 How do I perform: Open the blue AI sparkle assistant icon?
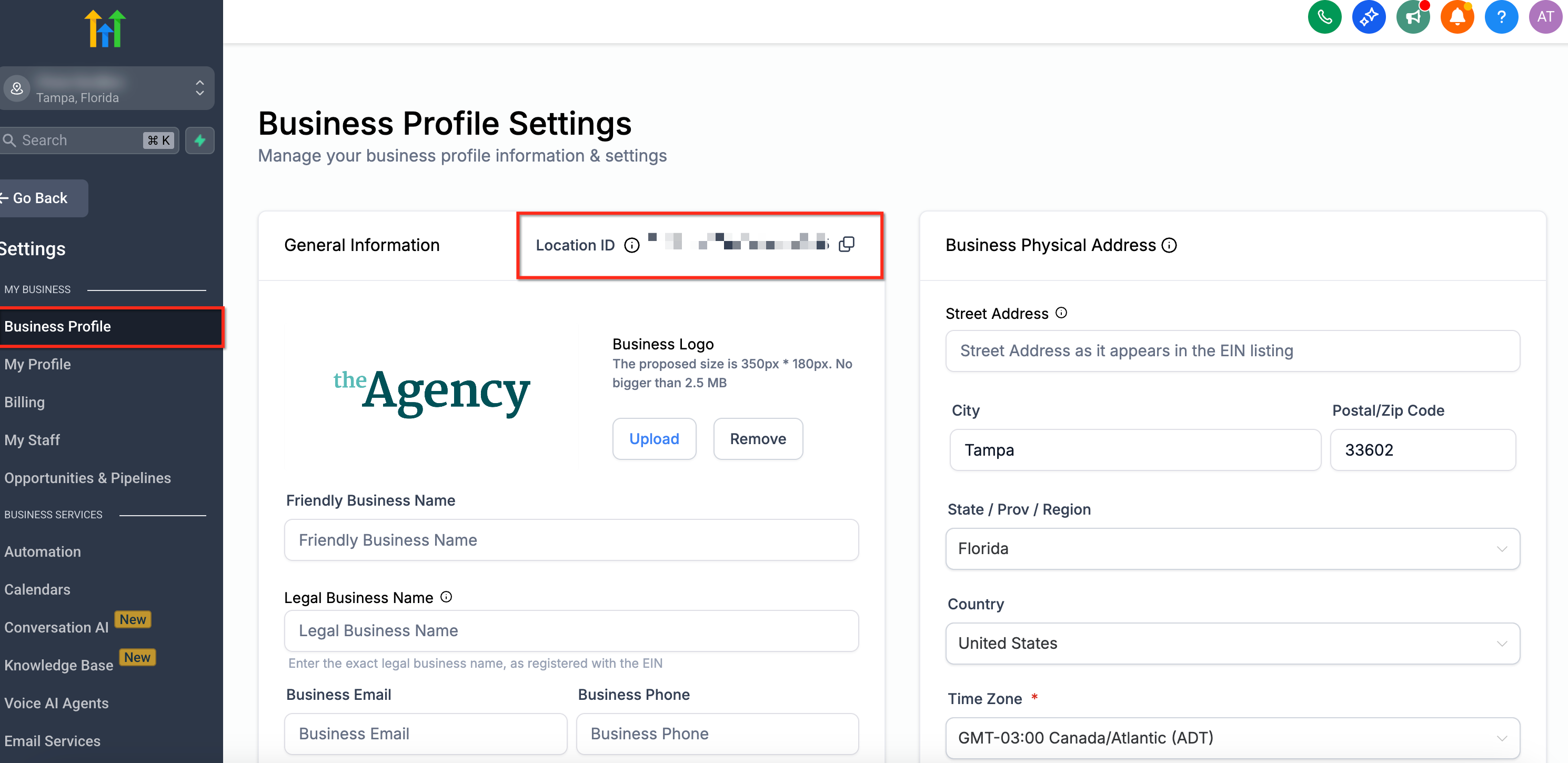click(x=1369, y=16)
